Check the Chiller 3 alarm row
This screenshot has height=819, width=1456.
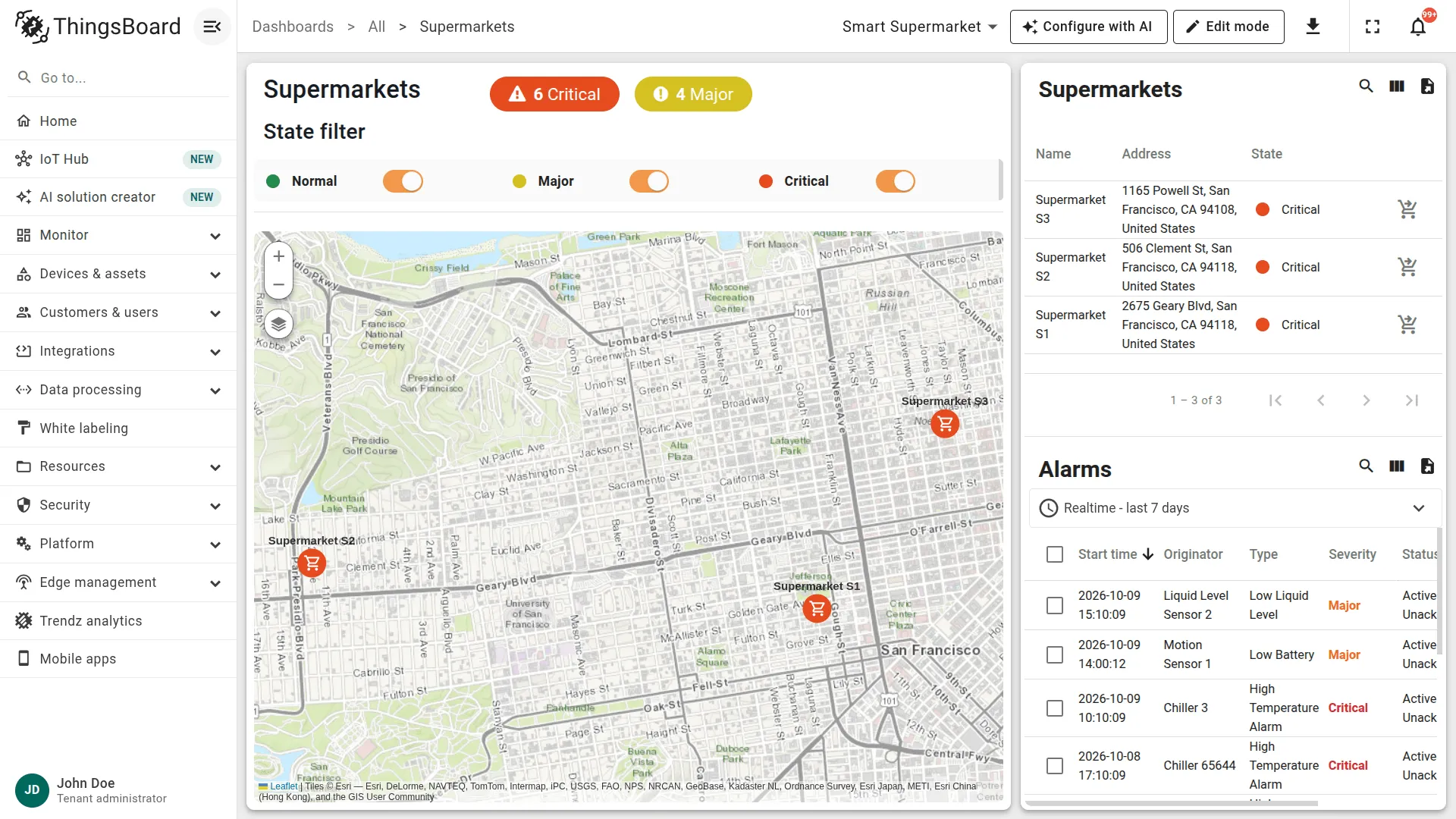[1055, 708]
